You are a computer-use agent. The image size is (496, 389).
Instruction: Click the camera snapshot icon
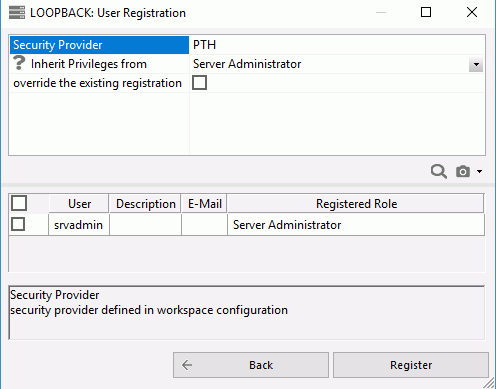(463, 172)
